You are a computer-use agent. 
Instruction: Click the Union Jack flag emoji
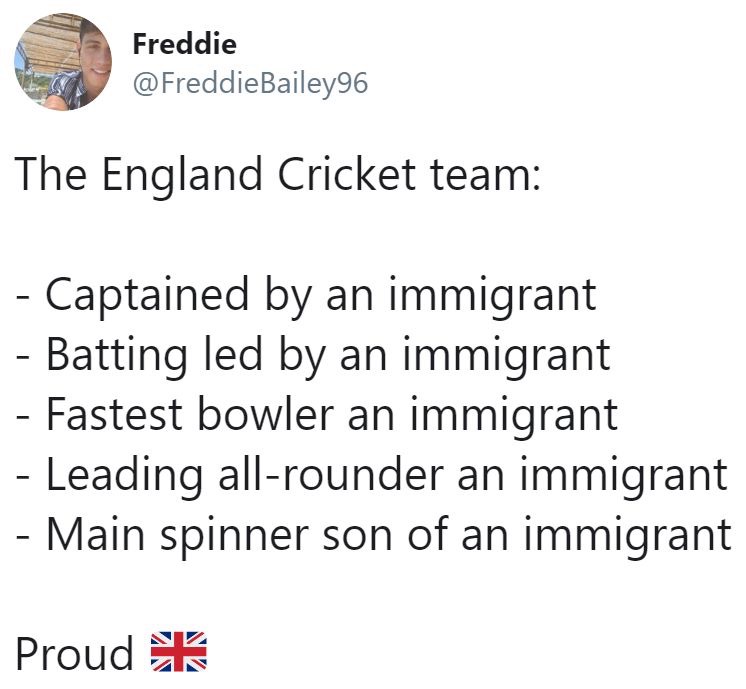coord(178,652)
